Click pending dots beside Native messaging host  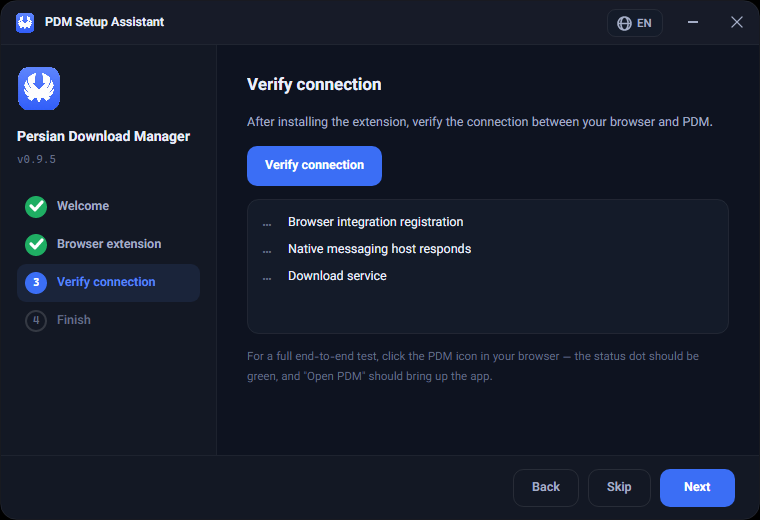point(267,252)
